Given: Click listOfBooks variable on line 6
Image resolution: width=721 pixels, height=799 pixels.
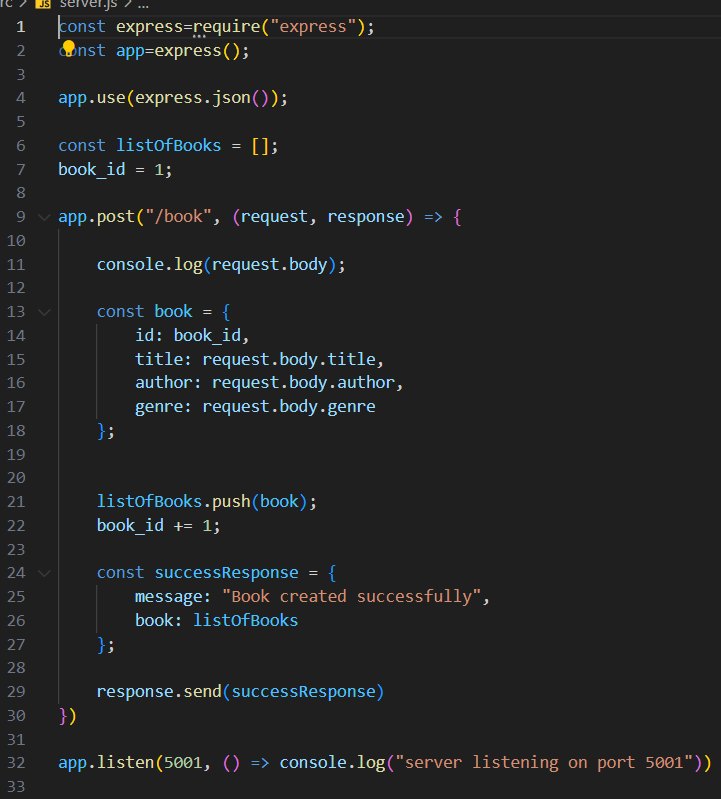Looking at the screenshot, I should (169, 146).
